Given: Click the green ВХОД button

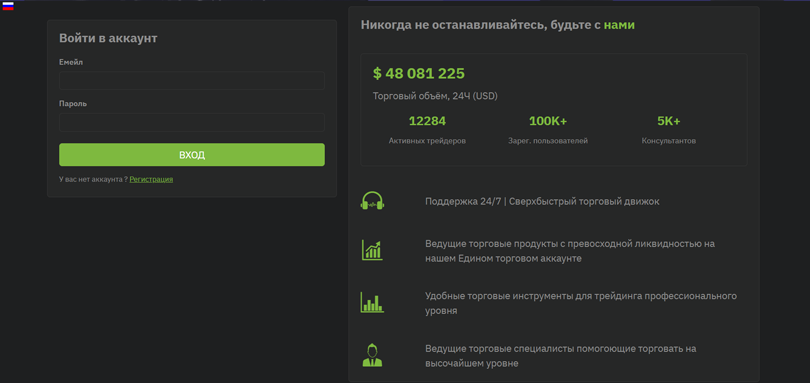Looking at the screenshot, I should pos(192,155).
